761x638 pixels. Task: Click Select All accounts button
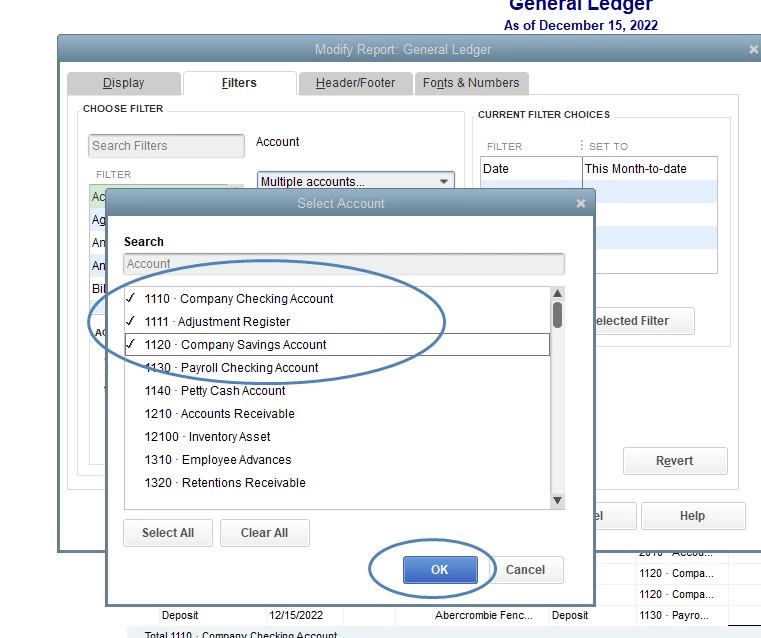tap(168, 533)
